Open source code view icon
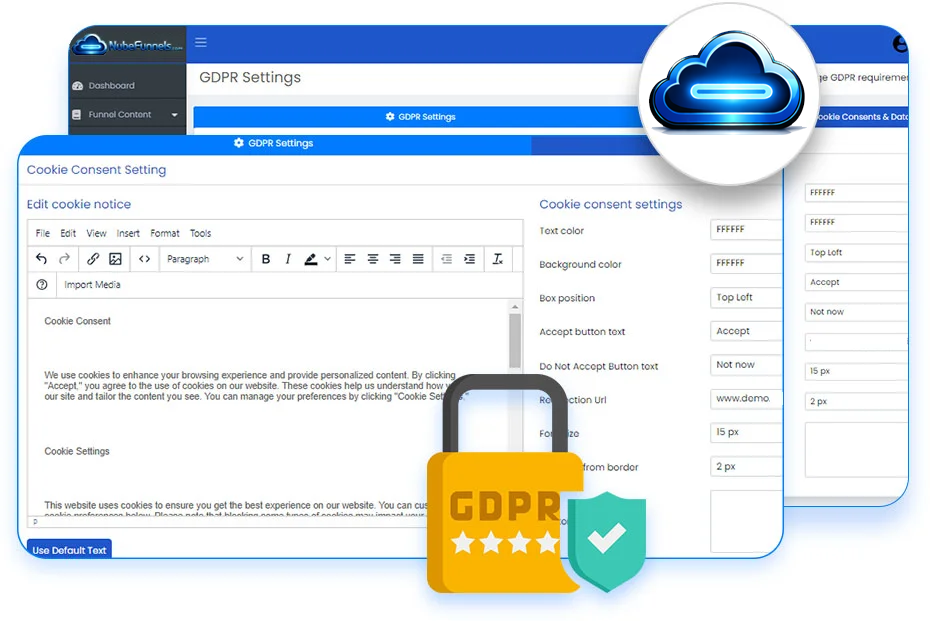930x621 pixels. 145,259
